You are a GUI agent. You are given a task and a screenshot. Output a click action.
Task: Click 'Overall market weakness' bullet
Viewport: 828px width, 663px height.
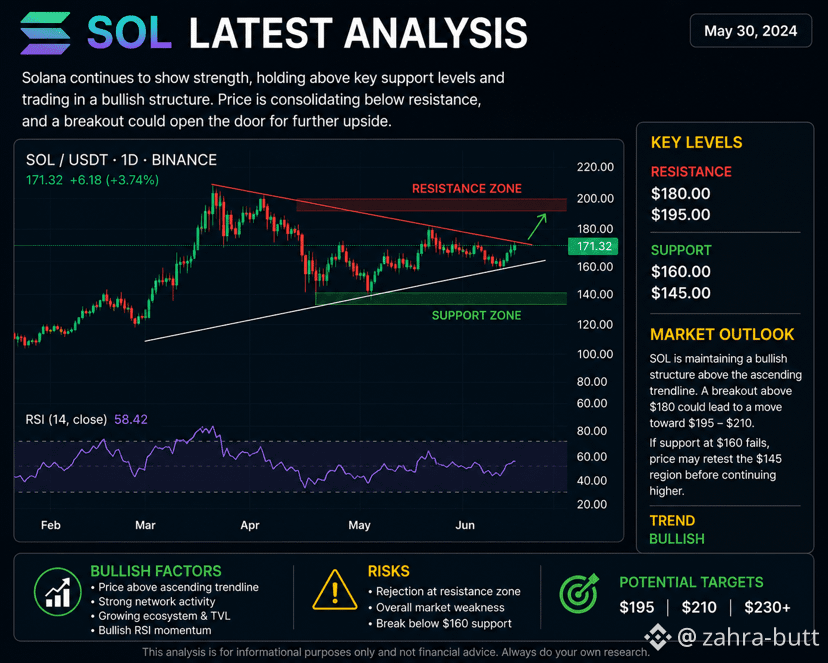[436, 608]
